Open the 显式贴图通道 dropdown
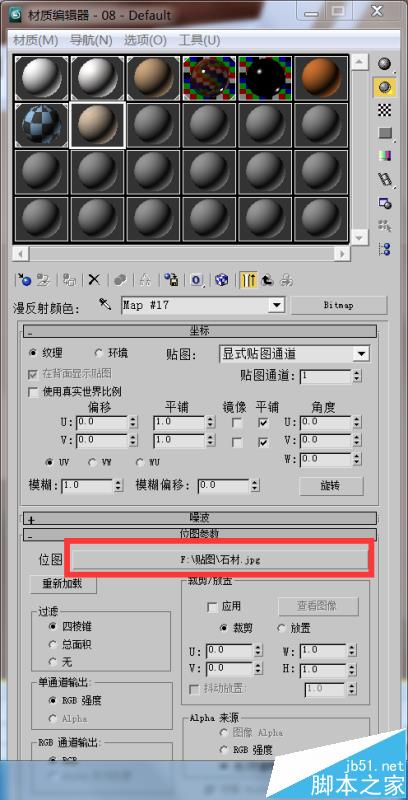 tap(362, 354)
